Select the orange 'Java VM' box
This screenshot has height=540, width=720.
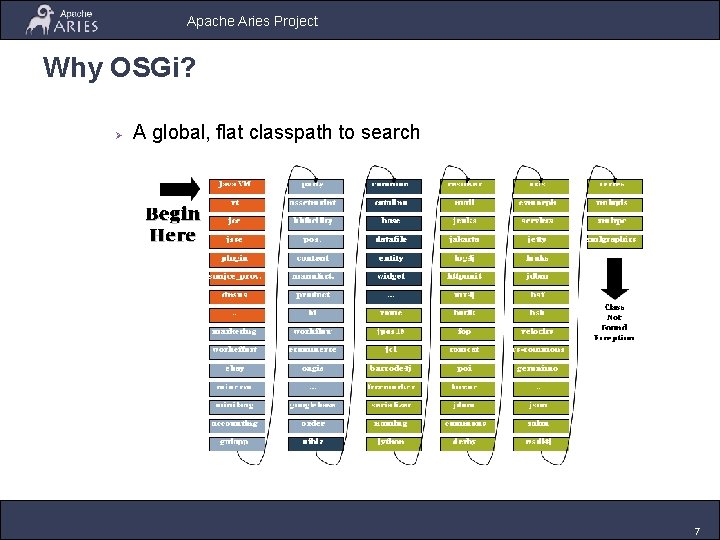coord(237,186)
